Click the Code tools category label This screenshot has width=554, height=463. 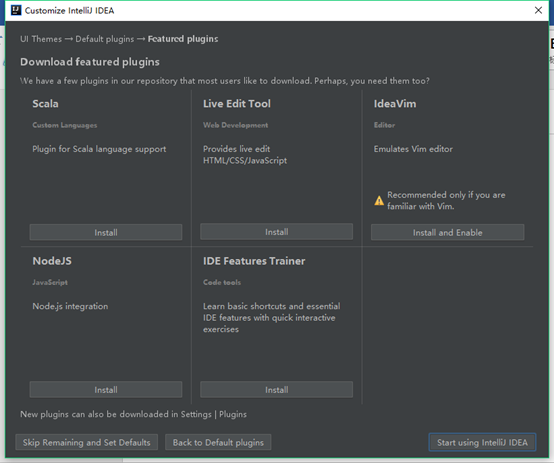[222, 282]
